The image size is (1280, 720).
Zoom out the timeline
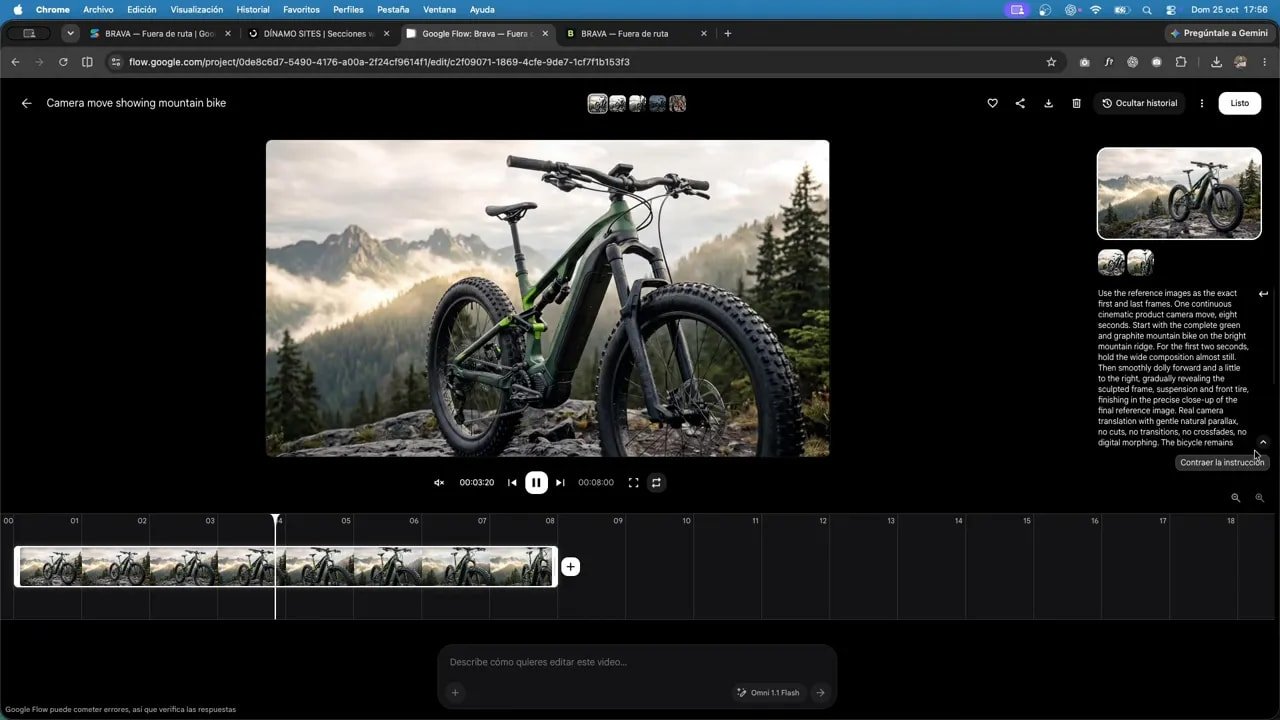tap(1236, 498)
